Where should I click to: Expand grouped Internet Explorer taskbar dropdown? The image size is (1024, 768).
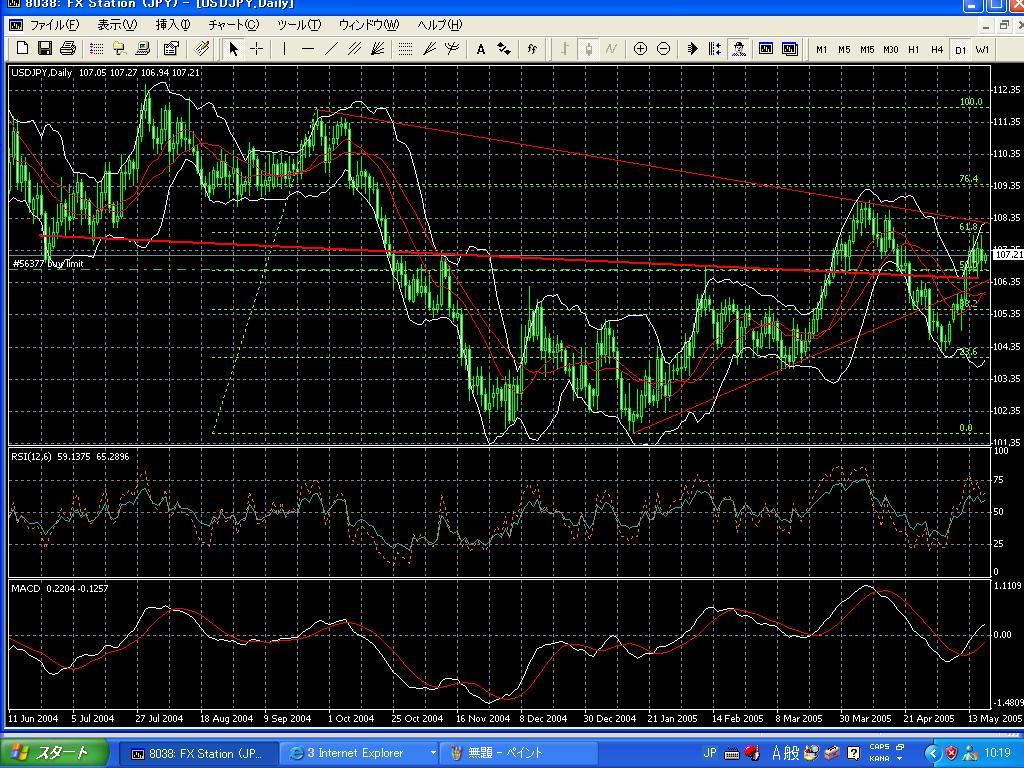(x=433, y=753)
